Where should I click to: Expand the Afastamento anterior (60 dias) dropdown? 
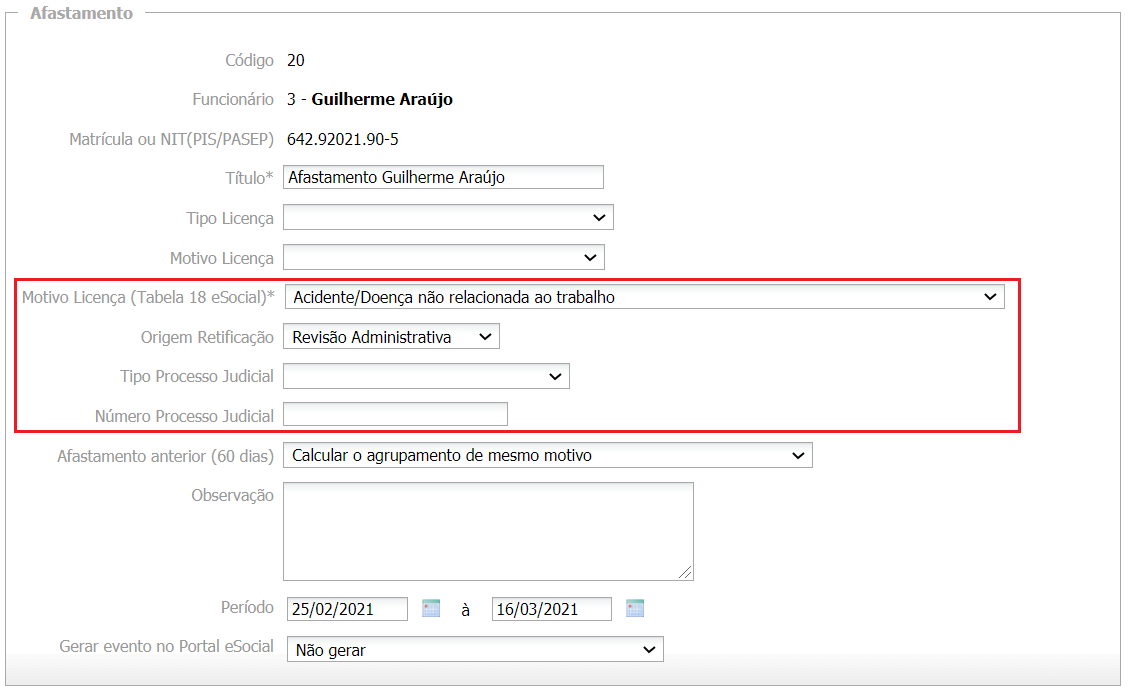point(547,455)
